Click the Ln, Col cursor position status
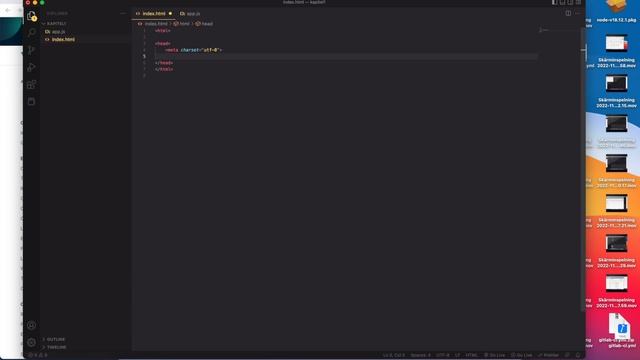The height and width of the screenshot is (360, 640). coord(393,355)
